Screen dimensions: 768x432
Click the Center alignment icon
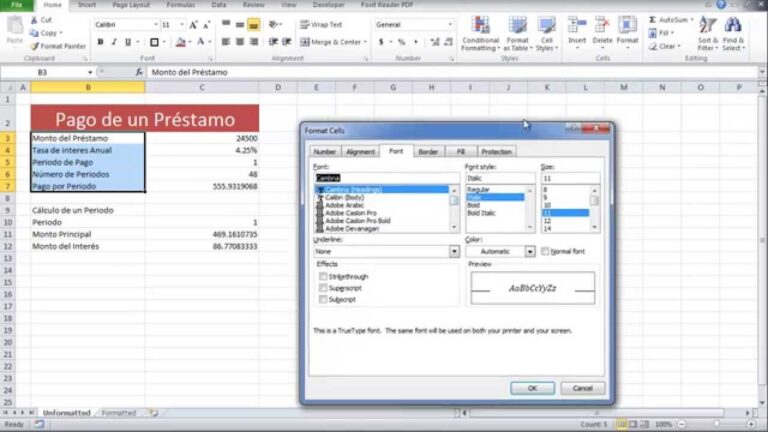pyautogui.click(x=240, y=42)
